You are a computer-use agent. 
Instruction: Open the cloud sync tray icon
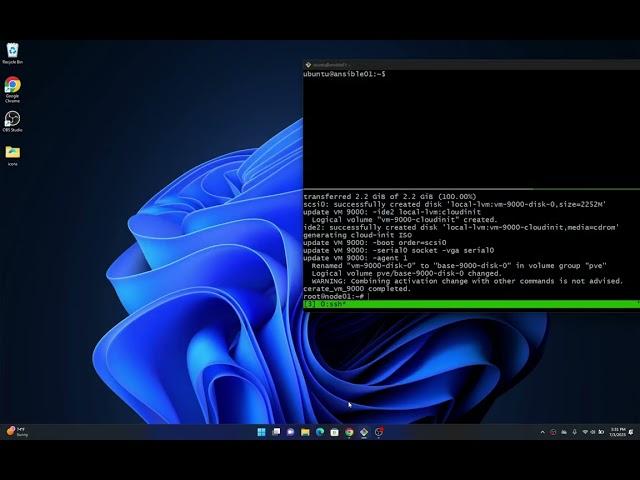(x=564, y=432)
